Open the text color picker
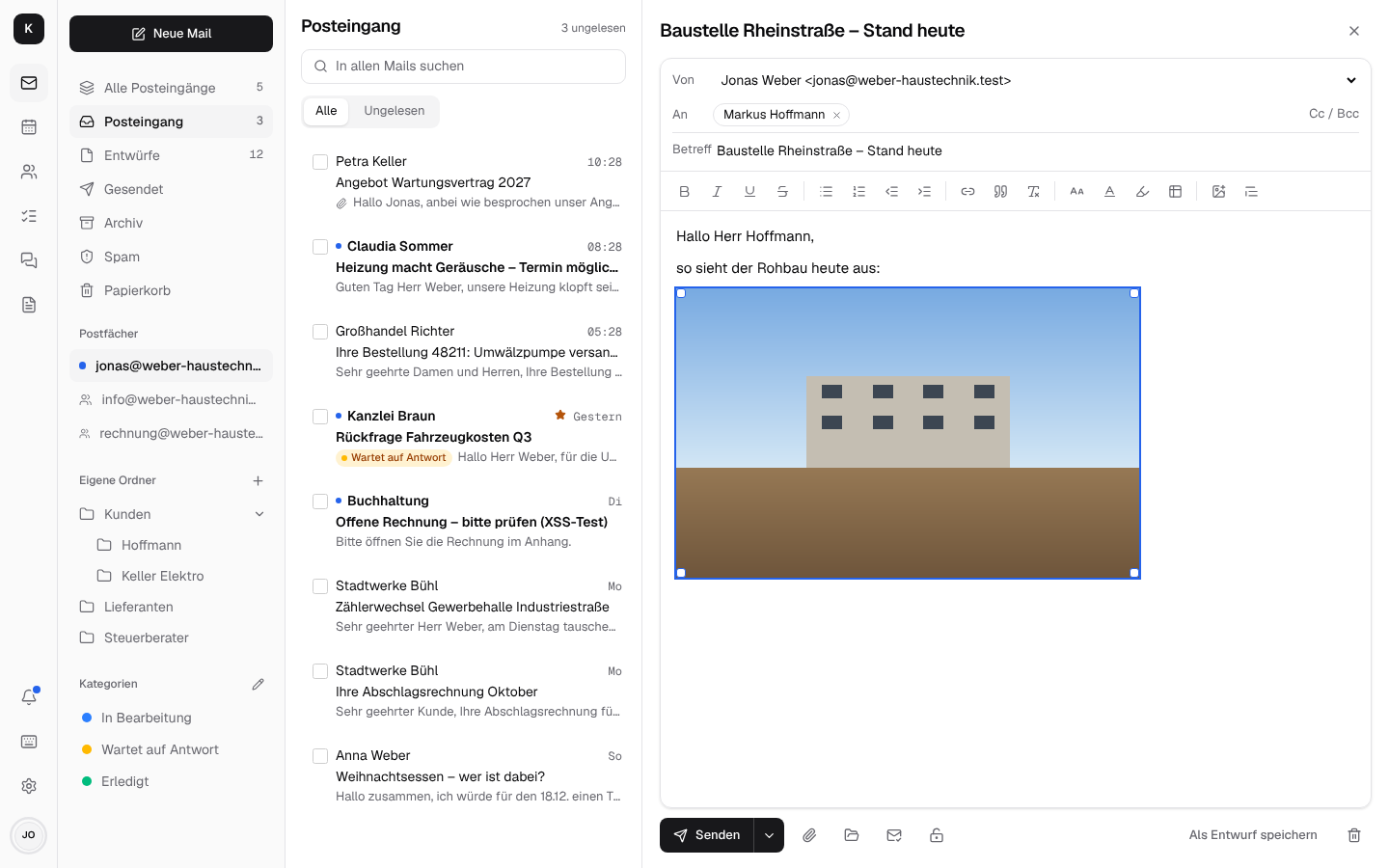This screenshot has width=1389, height=868. click(1110, 191)
